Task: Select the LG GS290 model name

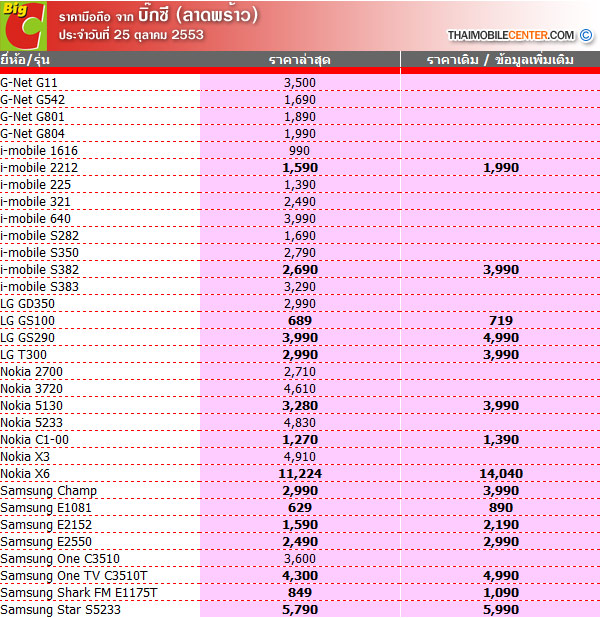Action: 28,337
